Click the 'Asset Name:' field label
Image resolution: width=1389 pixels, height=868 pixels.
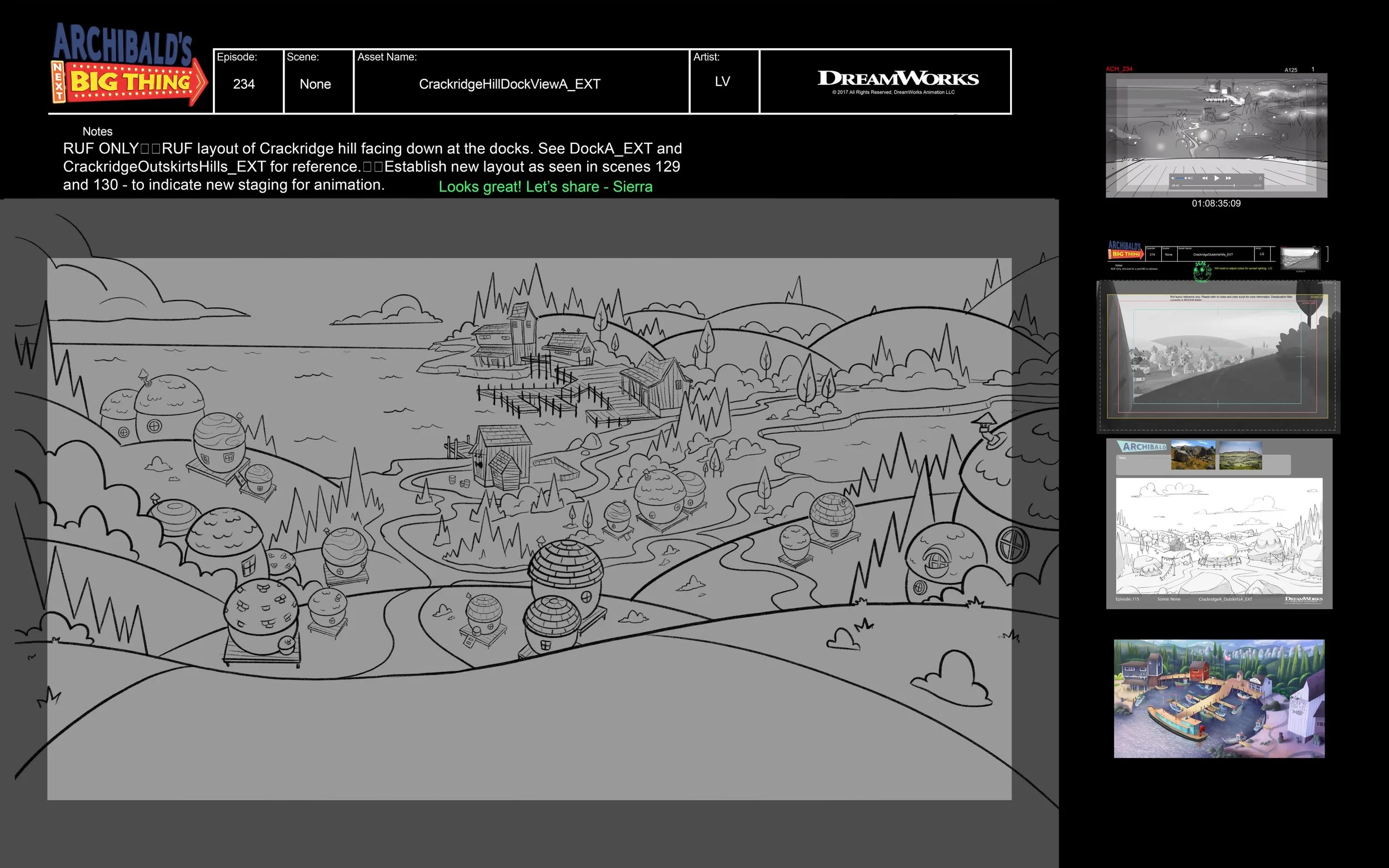coord(387,57)
